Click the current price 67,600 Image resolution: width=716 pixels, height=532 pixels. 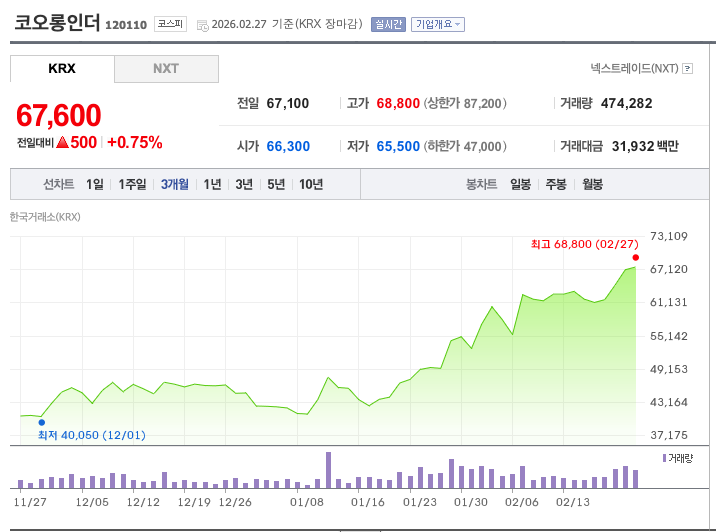(58, 115)
